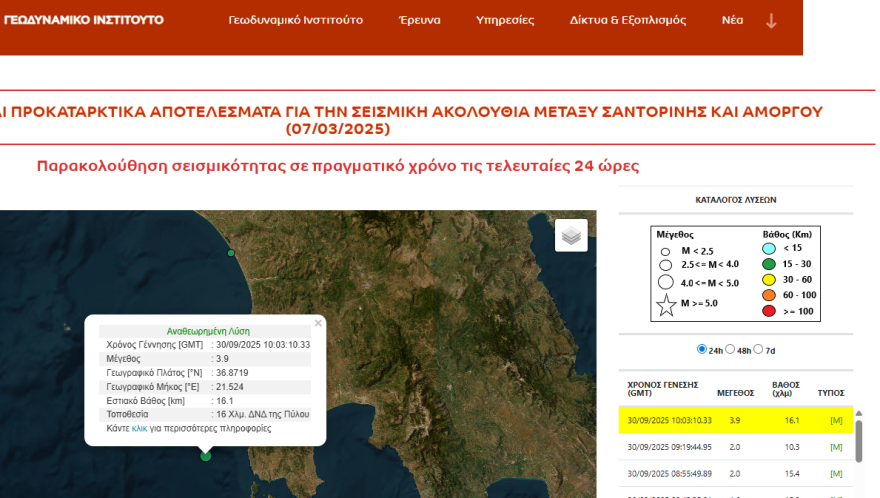Click the 4.0 <= M < 5.0 legend circle
Screen dimensions: 880x498
[666, 282]
